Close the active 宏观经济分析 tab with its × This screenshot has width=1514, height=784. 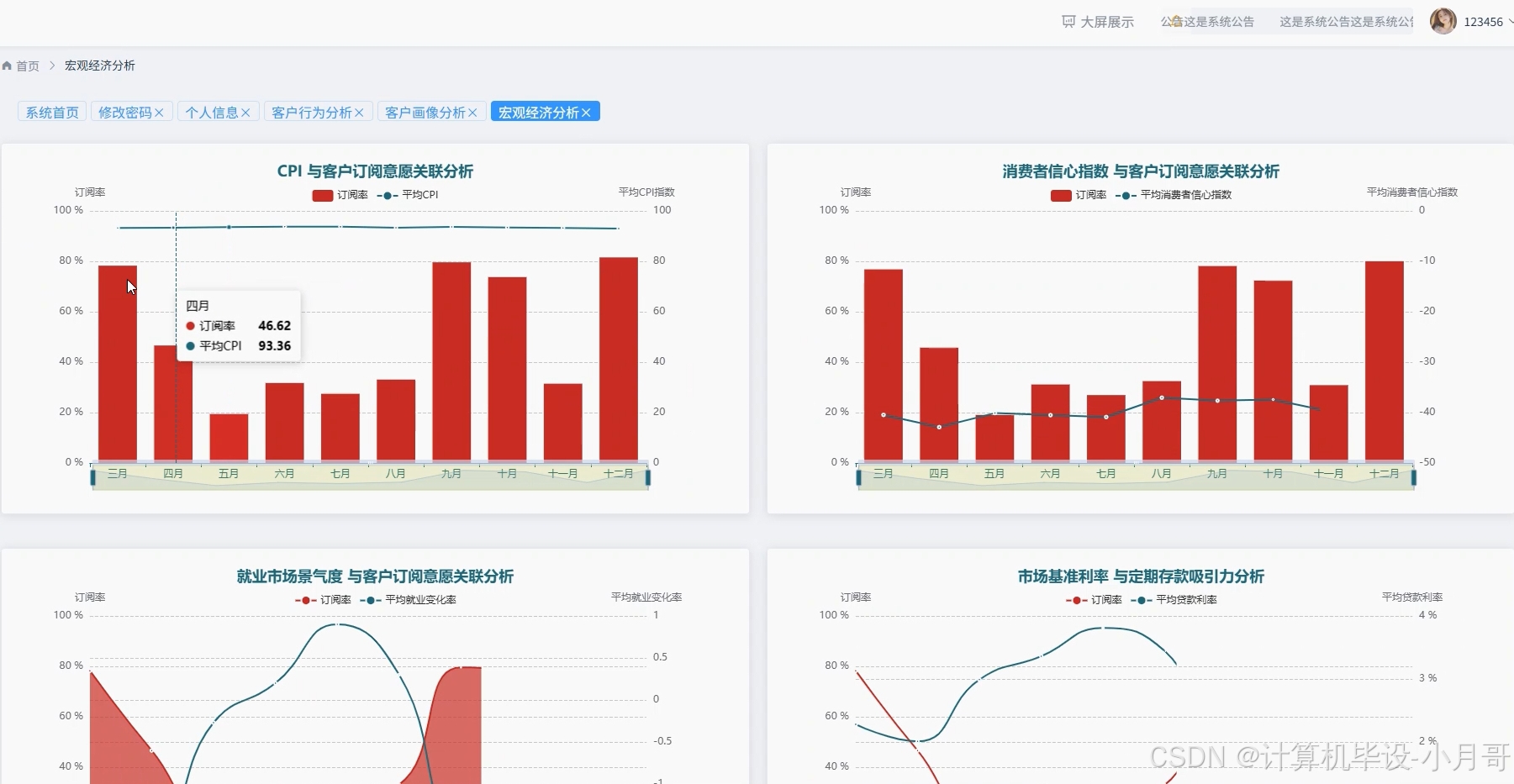pyautogui.click(x=586, y=113)
